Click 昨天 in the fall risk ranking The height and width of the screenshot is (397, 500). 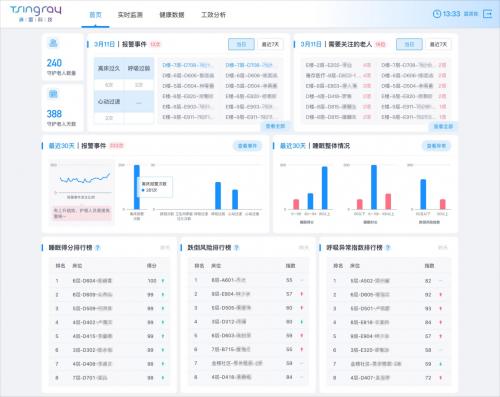coord(304,248)
